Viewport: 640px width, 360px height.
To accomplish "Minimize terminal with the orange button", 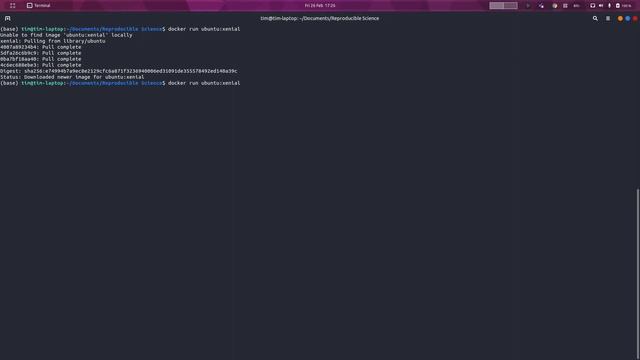I will (x=620, y=18).
